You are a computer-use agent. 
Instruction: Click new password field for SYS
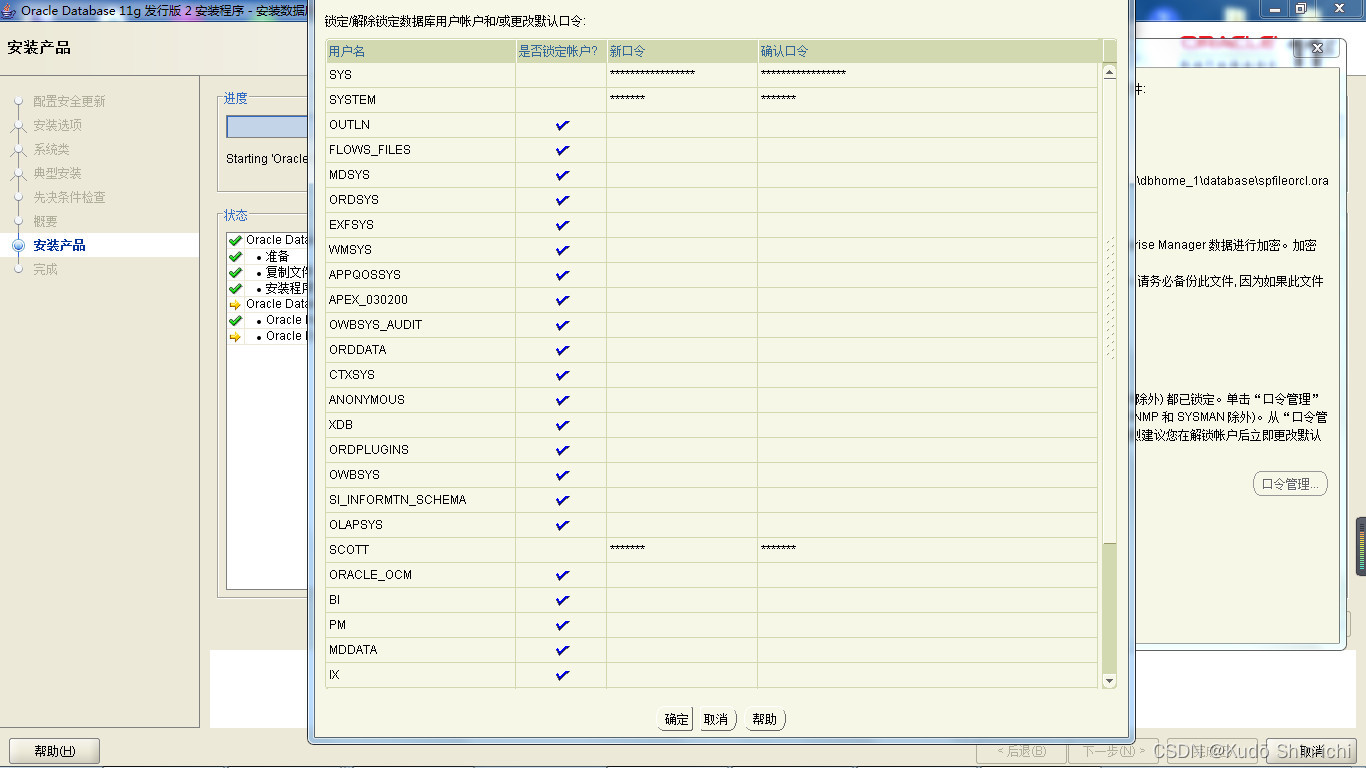(682, 75)
